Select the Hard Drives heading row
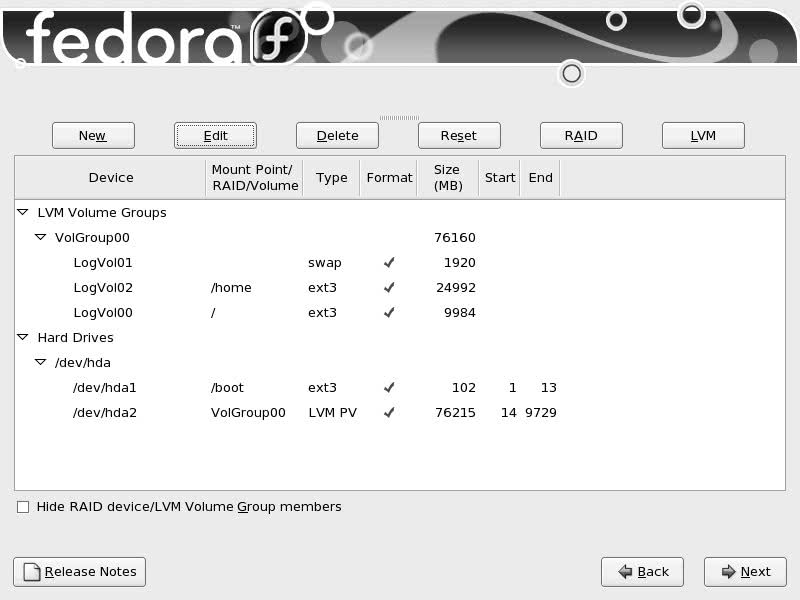 click(x=400, y=338)
